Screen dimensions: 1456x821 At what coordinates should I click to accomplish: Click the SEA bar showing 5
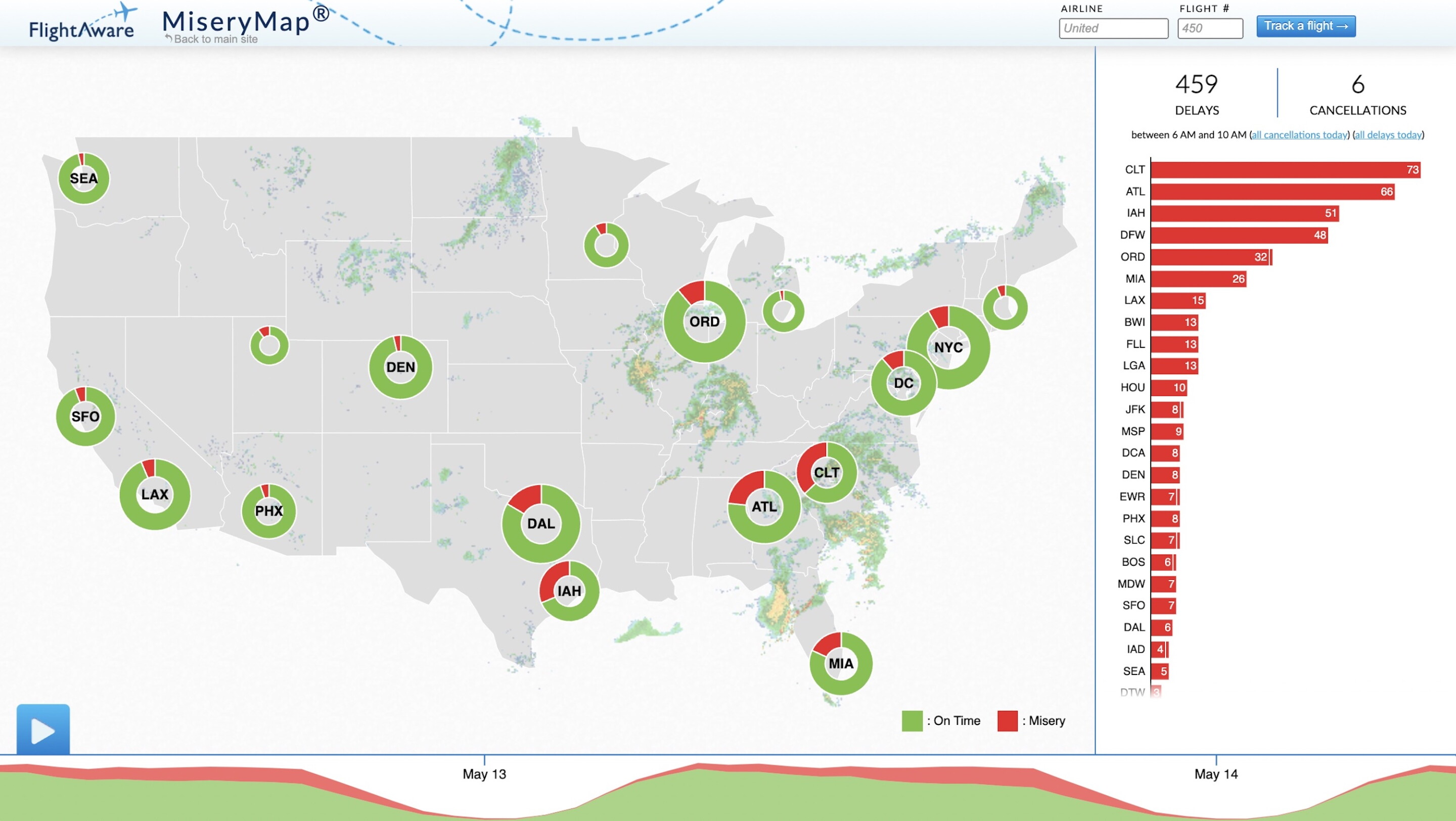pos(1160,671)
